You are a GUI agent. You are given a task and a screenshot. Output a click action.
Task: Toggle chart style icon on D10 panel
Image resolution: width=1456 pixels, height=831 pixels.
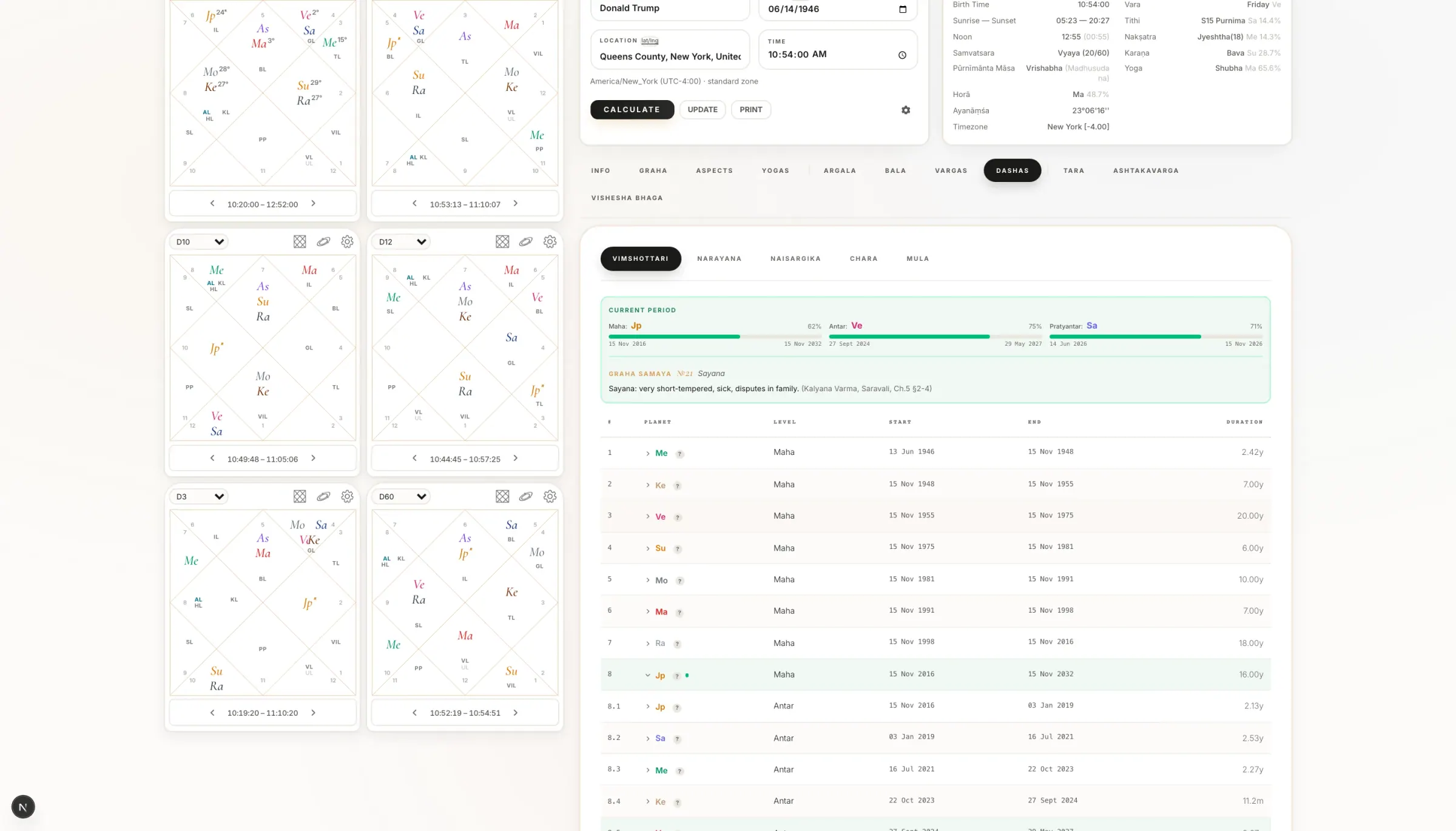coord(300,241)
